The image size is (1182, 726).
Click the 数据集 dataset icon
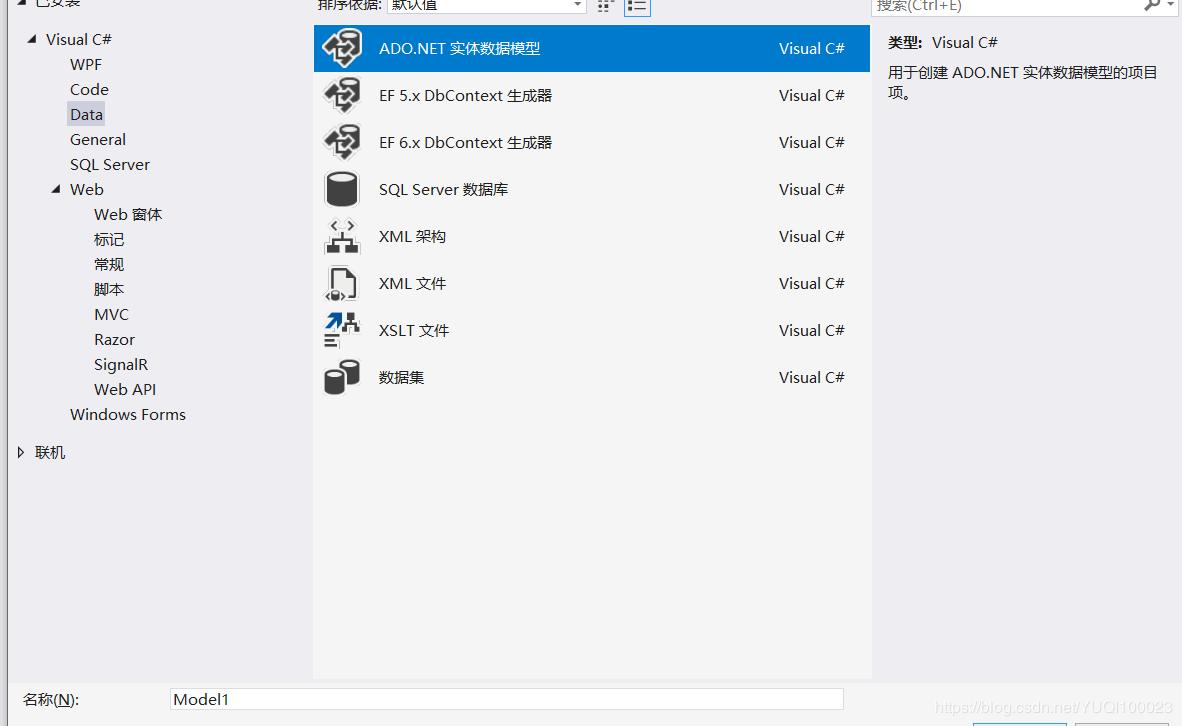click(341, 378)
